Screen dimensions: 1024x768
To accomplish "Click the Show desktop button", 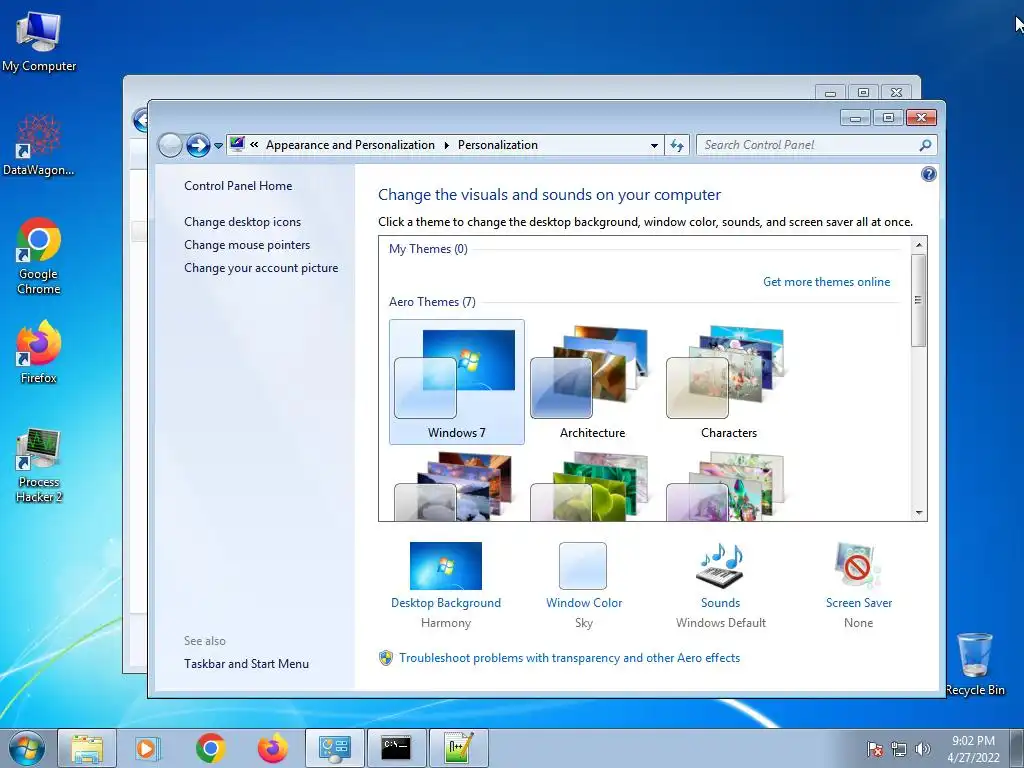I will tap(1019, 748).
